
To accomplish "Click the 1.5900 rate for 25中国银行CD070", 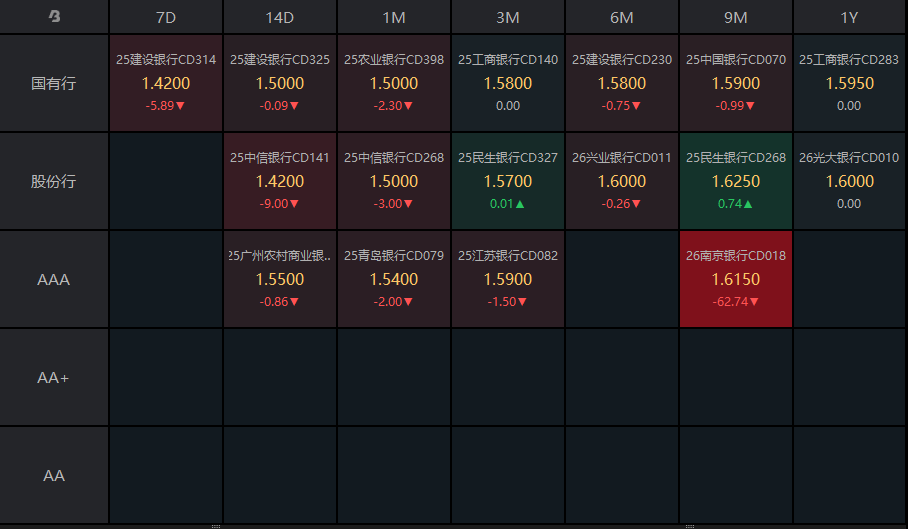I will point(736,84).
